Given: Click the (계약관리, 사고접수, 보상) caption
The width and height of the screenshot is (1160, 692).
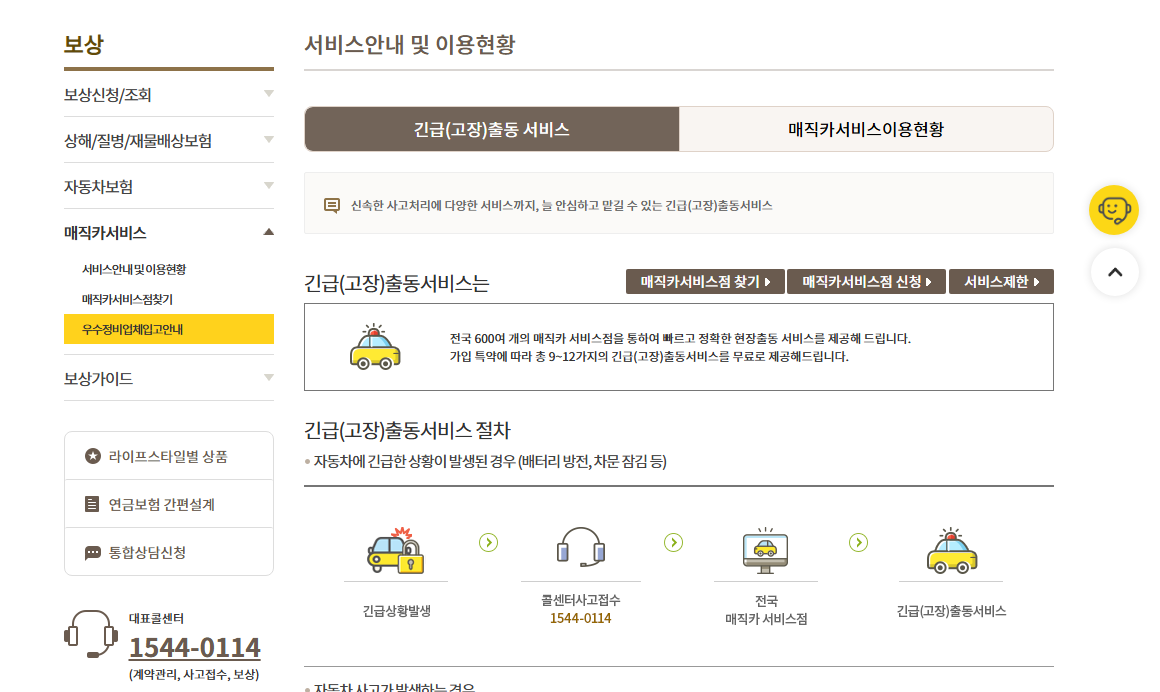Looking at the screenshot, I should (x=194, y=674).
